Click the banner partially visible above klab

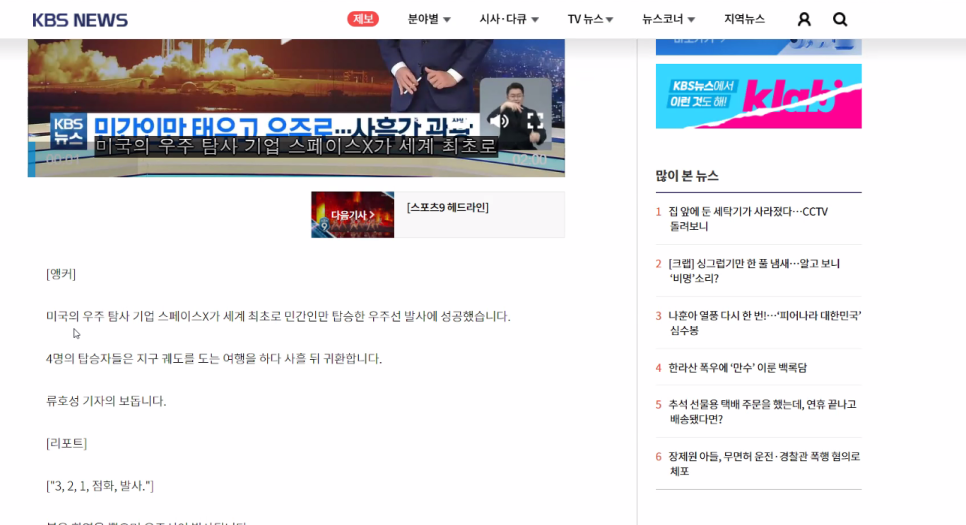tap(758, 47)
